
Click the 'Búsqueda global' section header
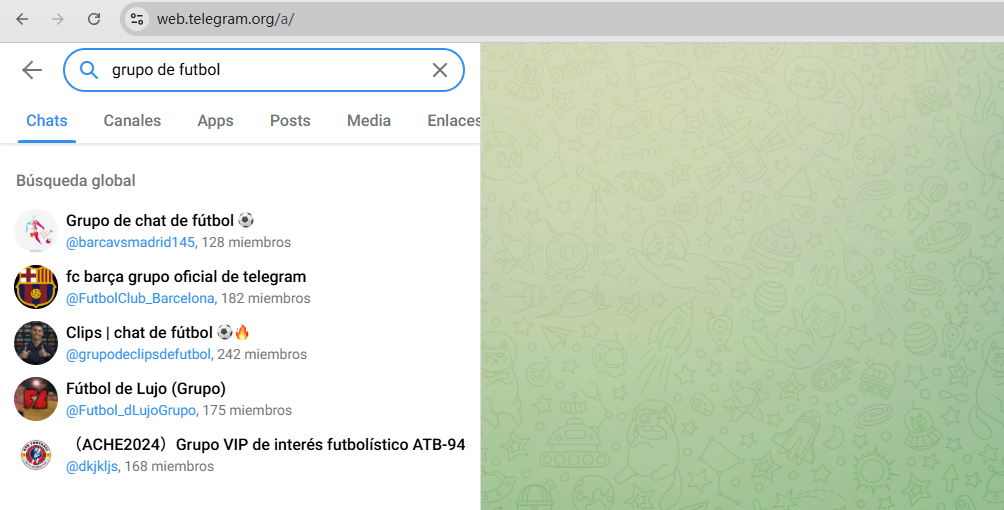76,181
